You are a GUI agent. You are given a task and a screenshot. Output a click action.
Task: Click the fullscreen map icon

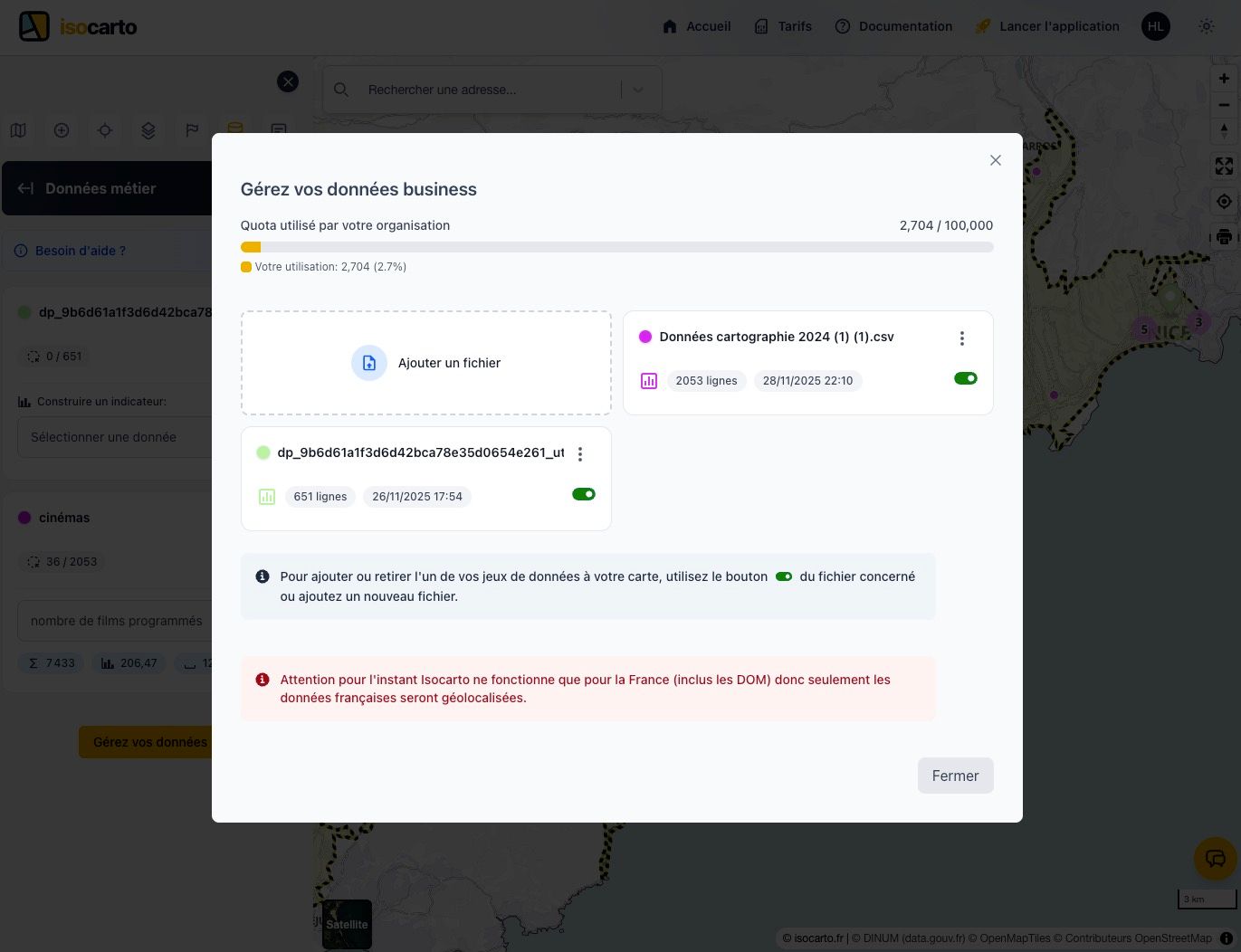(x=1224, y=167)
